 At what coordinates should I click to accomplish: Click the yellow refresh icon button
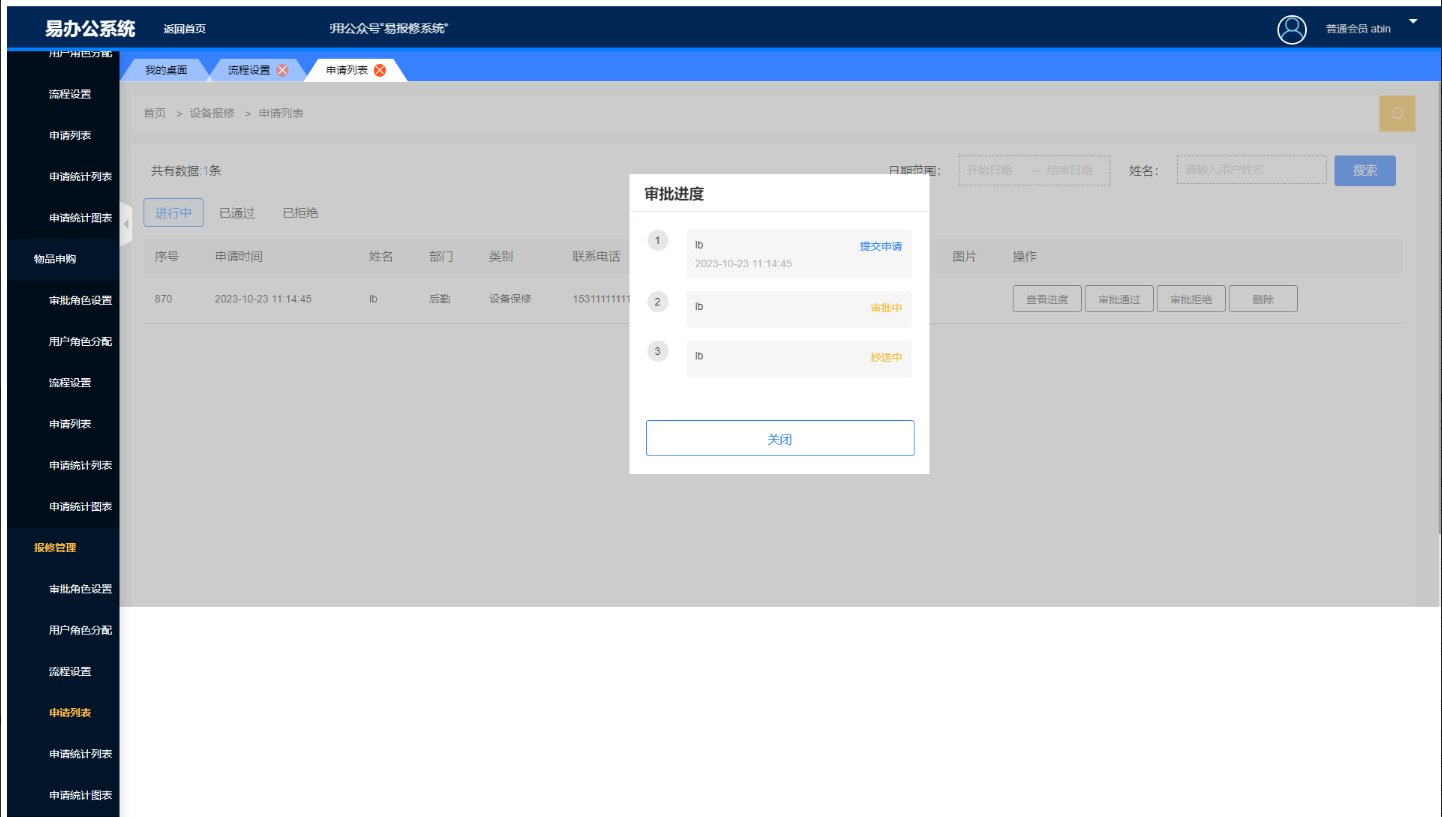coord(1397,114)
